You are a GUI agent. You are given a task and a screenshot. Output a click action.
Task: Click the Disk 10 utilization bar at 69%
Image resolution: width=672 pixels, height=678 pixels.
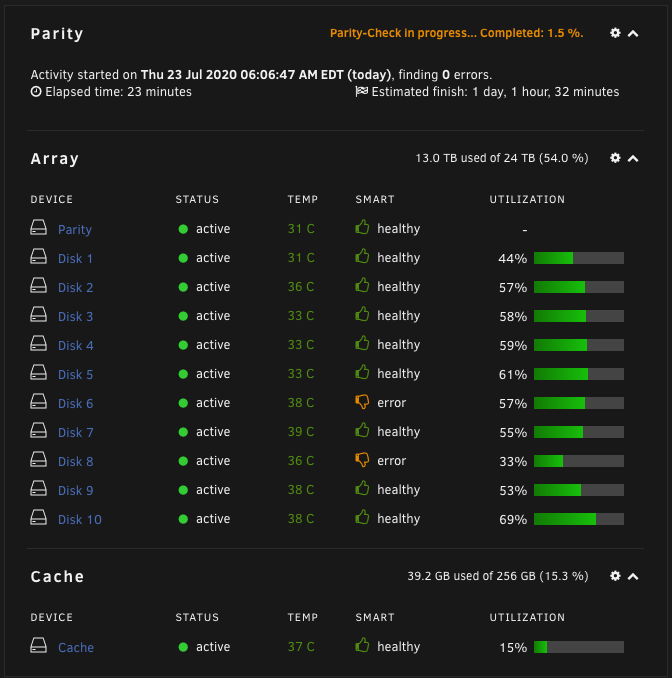579,519
